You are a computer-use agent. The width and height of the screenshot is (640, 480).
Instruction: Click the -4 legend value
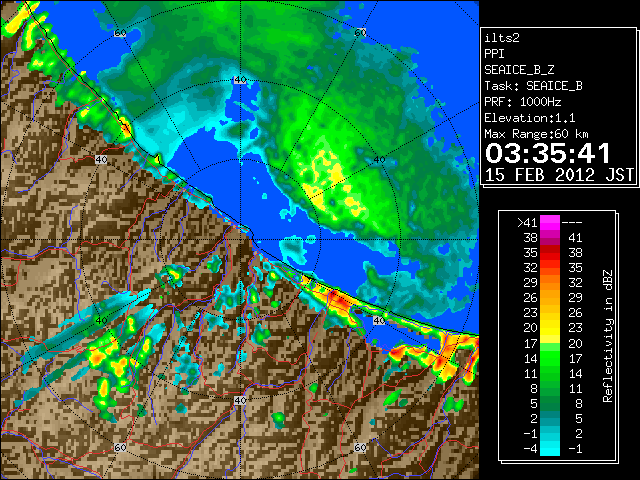[530, 448]
